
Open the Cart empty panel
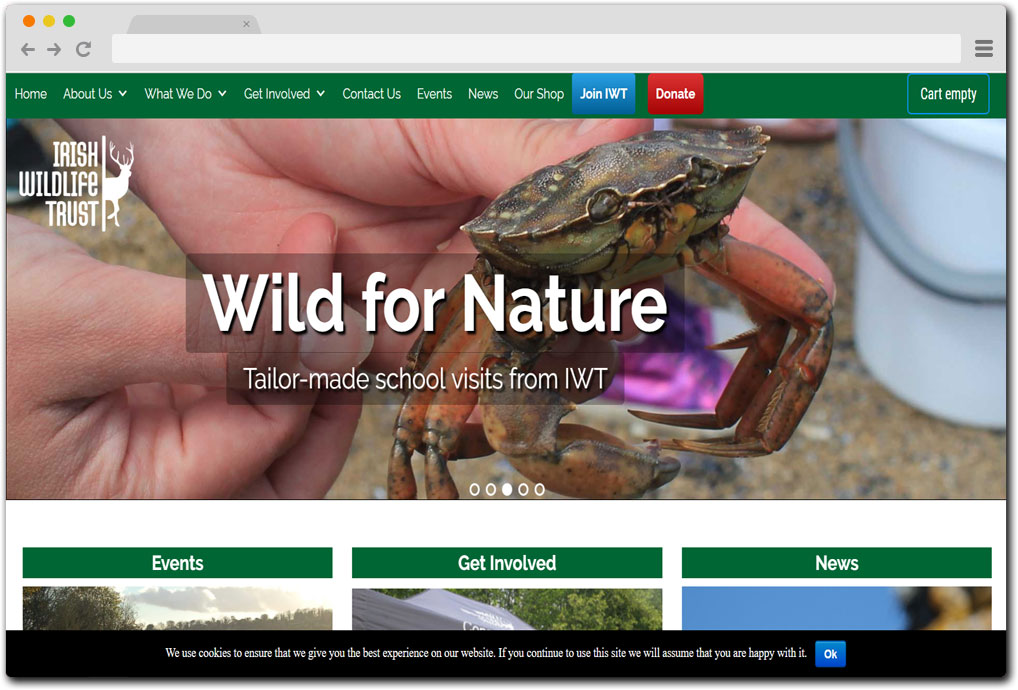coord(948,93)
